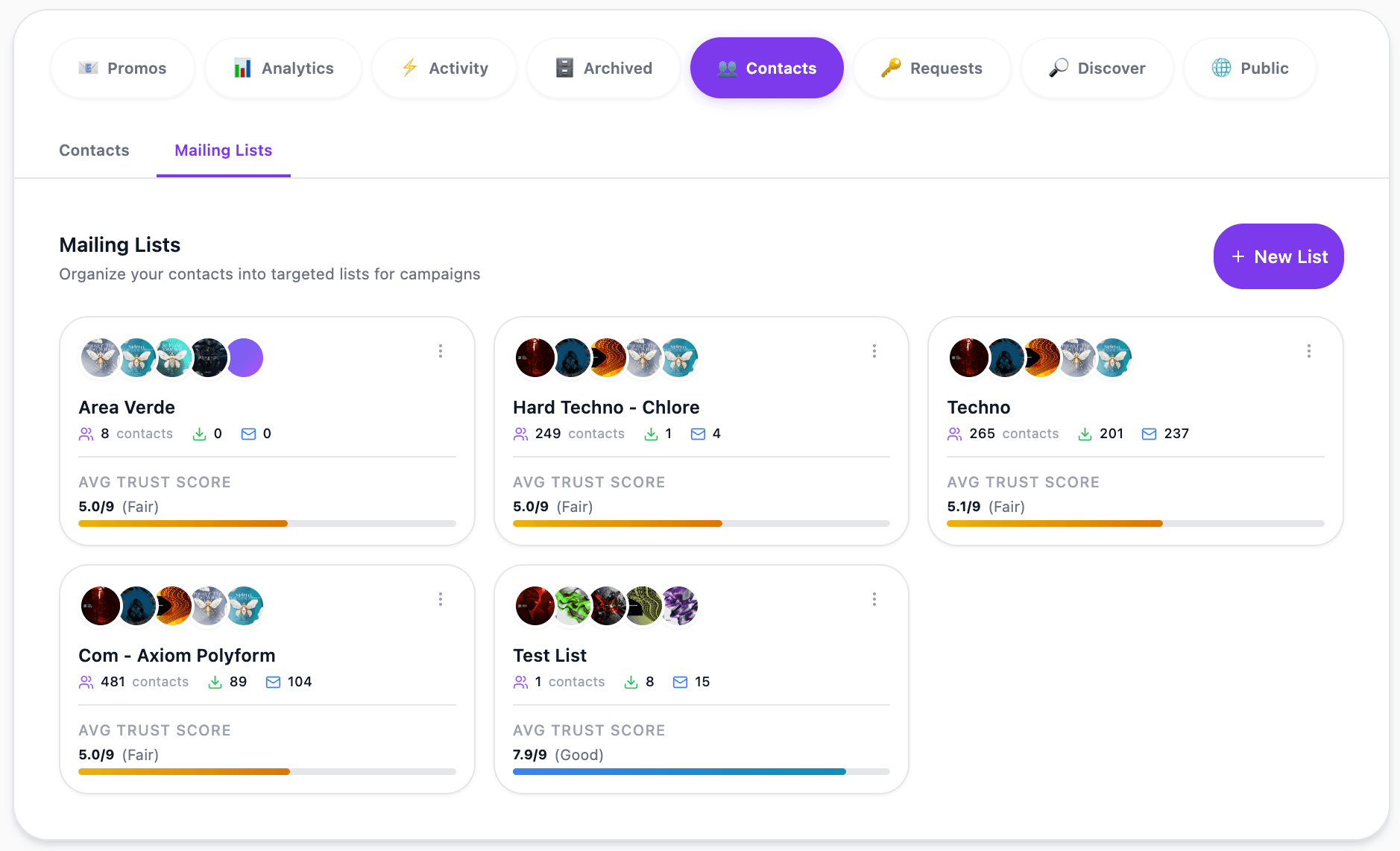
Task: Open the three-dot menu on Area Verde card
Action: [441, 351]
